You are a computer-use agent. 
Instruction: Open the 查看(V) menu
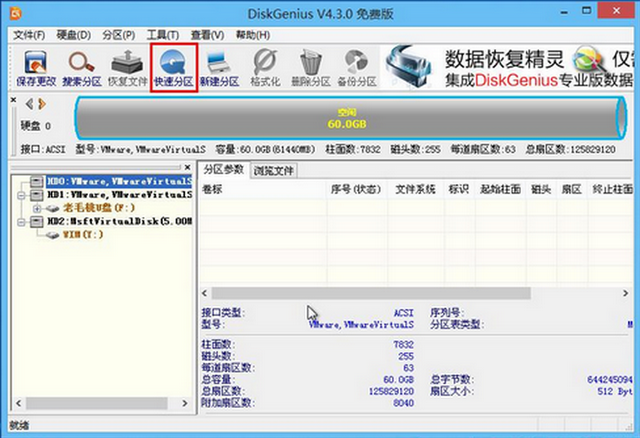click(x=207, y=35)
